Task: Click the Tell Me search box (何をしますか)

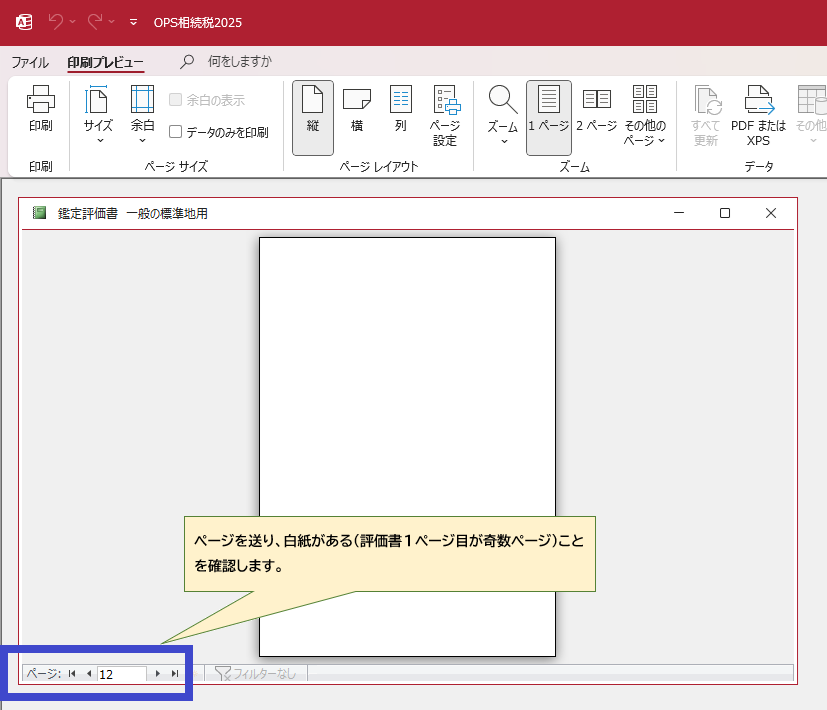Action: (x=239, y=62)
